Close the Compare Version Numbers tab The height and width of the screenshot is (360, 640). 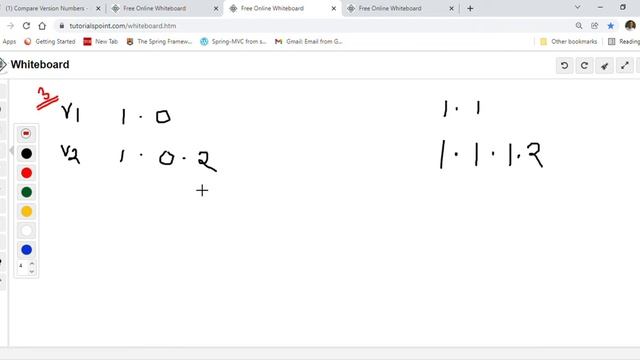[x=98, y=8]
